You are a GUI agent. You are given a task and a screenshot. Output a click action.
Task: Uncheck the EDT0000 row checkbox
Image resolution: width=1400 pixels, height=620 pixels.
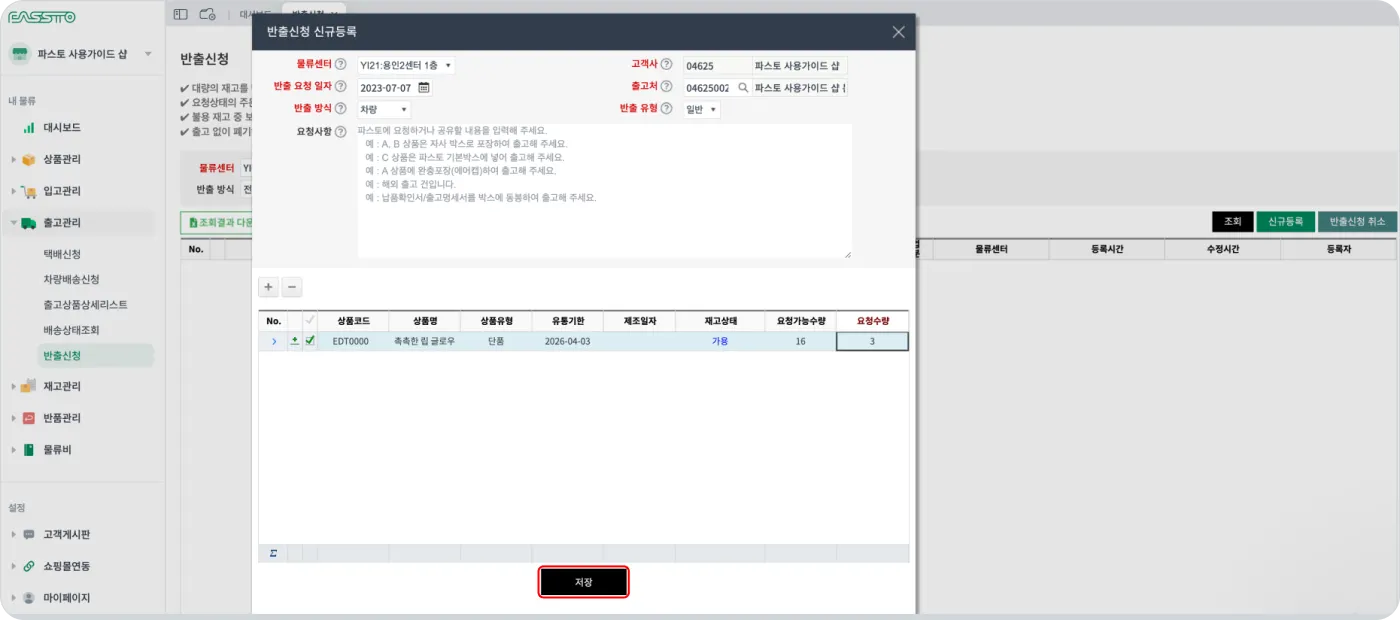coord(310,341)
